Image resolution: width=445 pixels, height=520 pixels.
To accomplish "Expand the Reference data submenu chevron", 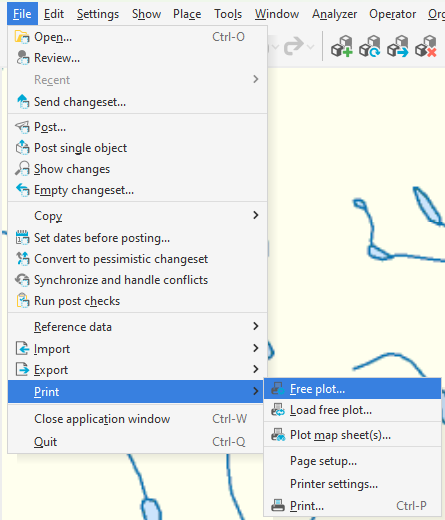I will 256,326.
